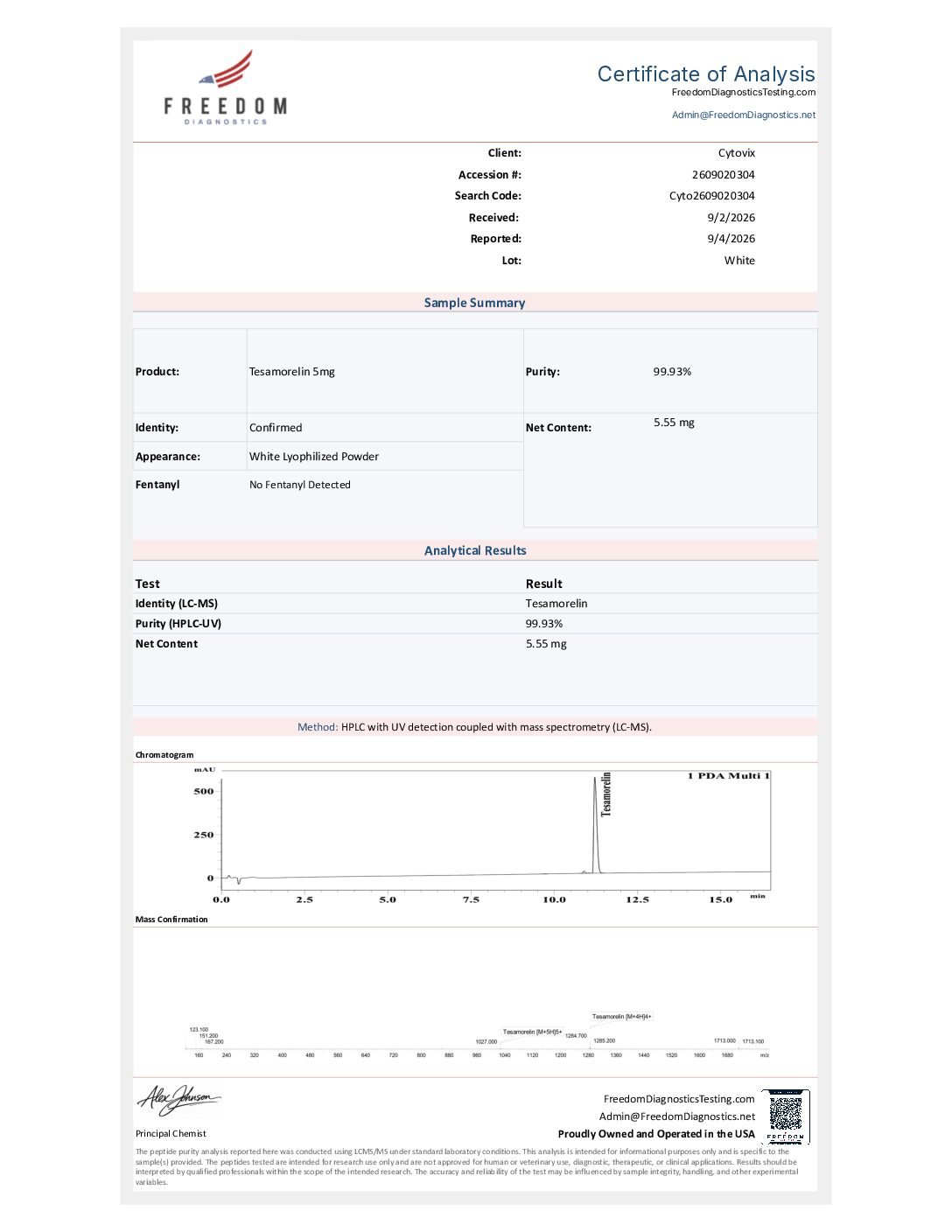Image resolution: width=952 pixels, height=1232 pixels.
Task: Click the Tesamorelin [M+5H]5+ mass label
Action: (533, 1032)
